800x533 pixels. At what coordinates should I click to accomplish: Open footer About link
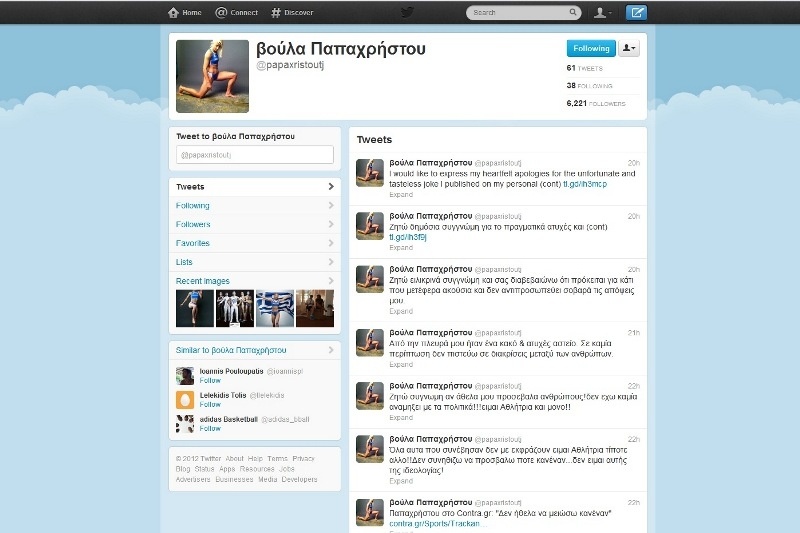235,459
